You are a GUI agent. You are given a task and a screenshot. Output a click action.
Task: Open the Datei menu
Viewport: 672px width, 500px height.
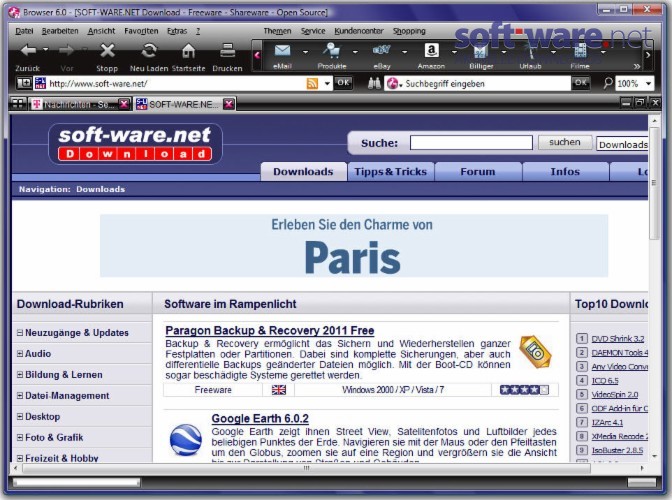click(x=24, y=31)
